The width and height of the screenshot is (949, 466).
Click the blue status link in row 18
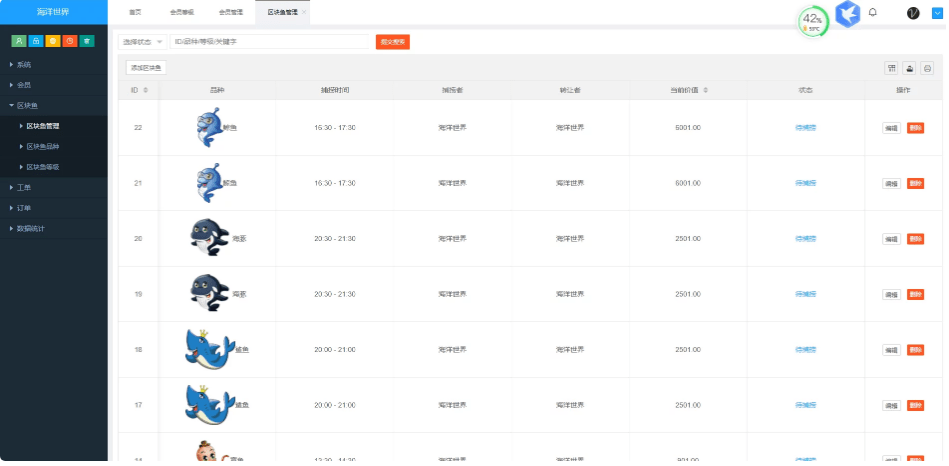(x=806, y=350)
